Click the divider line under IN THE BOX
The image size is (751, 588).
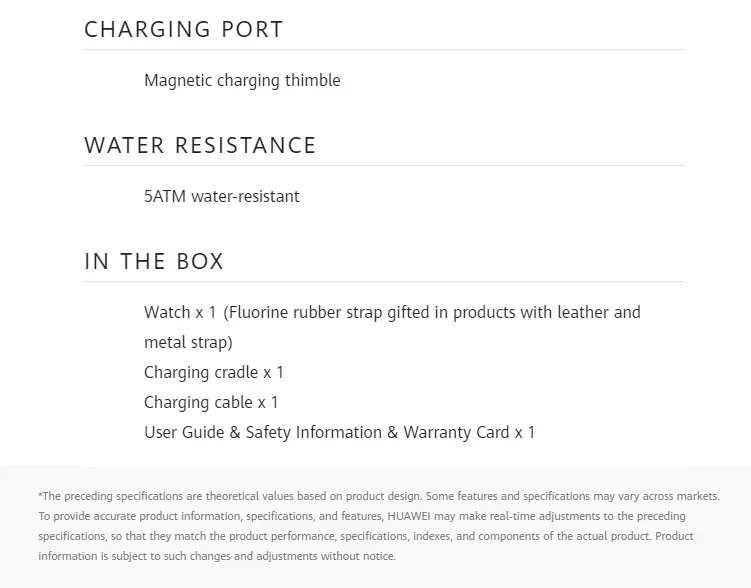[384, 282]
